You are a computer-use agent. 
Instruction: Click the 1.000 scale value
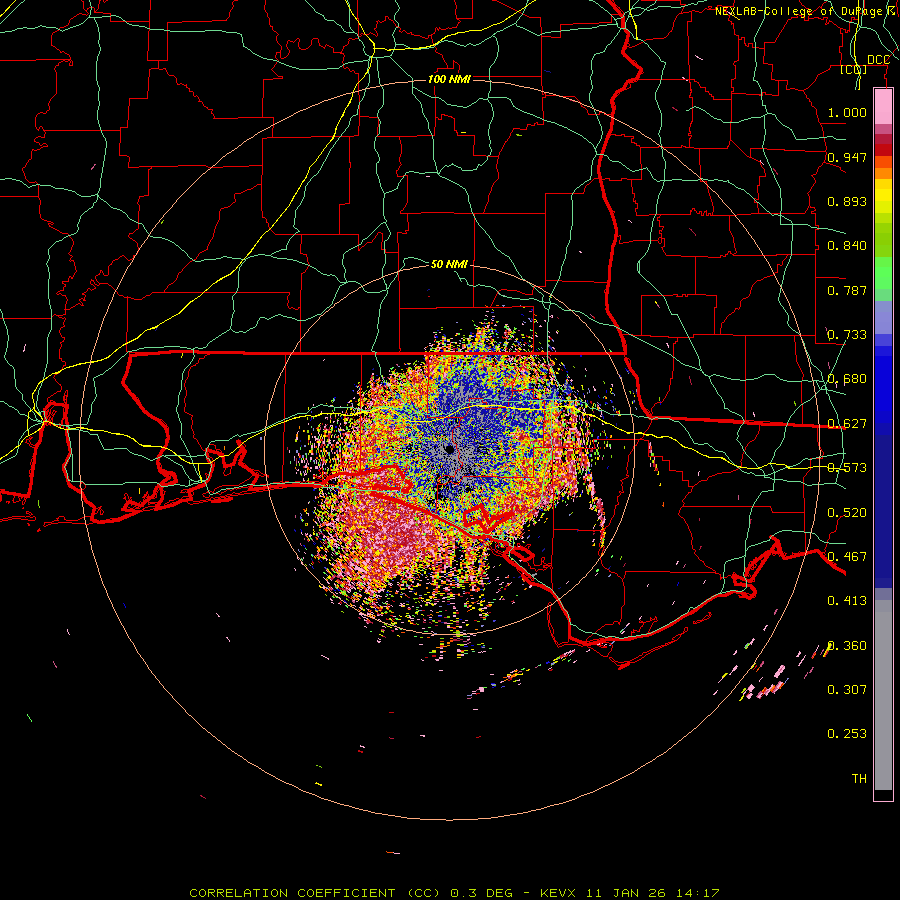pos(847,112)
